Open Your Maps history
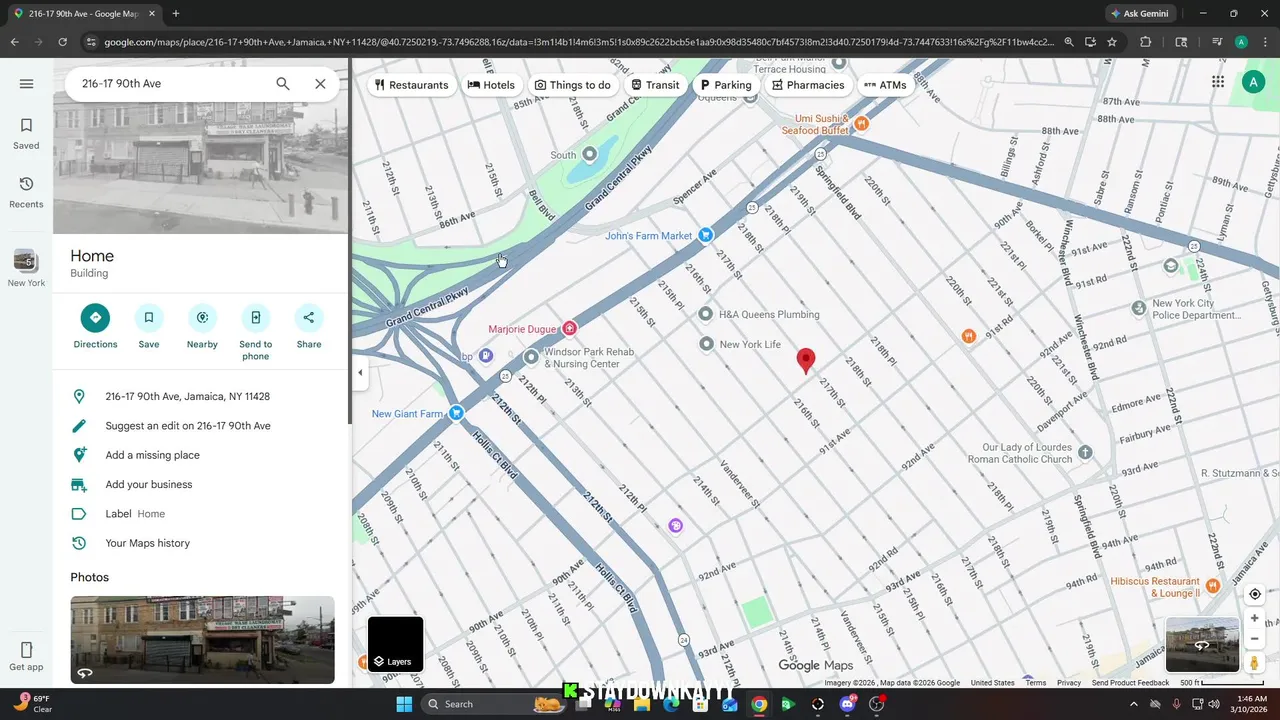This screenshot has width=1280, height=720. click(201, 543)
